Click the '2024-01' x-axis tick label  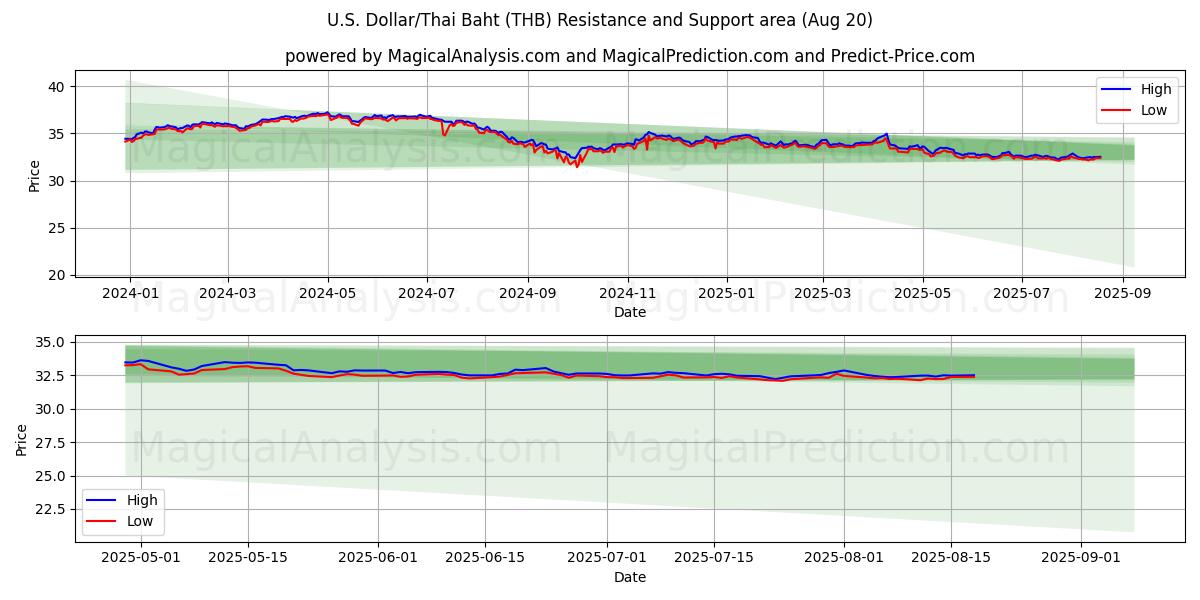129,294
